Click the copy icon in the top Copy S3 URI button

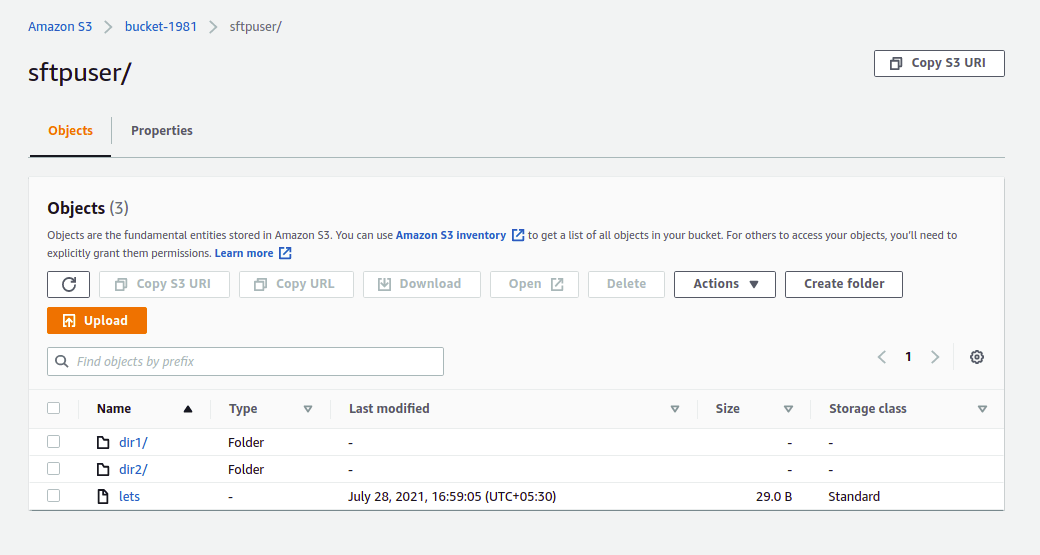(x=895, y=63)
